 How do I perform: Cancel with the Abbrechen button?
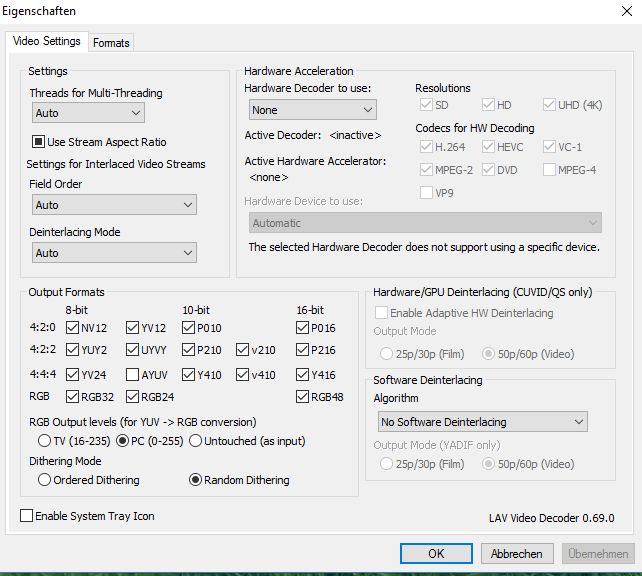[517, 553]
